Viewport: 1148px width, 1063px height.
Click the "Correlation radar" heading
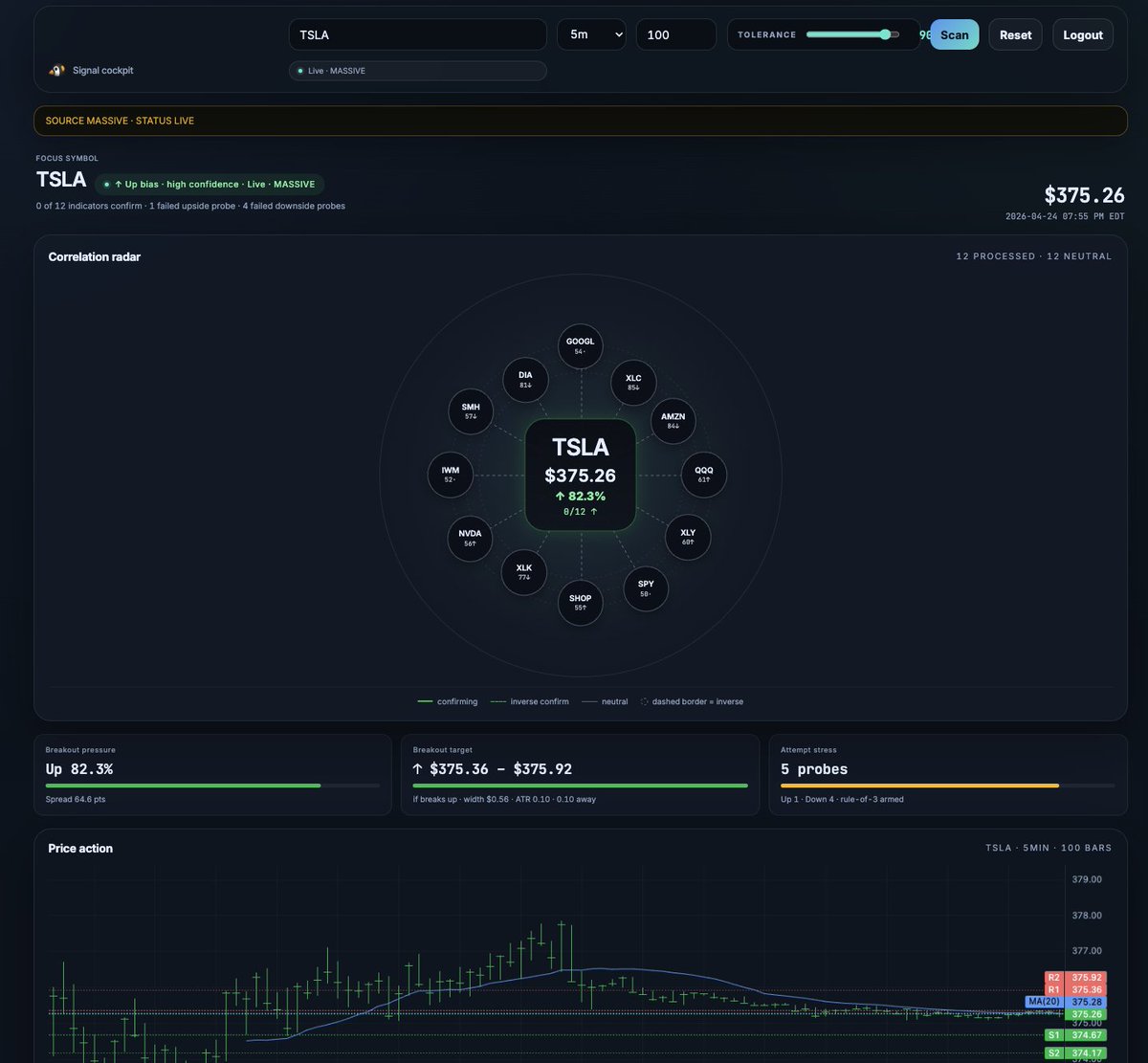[95, 256]
